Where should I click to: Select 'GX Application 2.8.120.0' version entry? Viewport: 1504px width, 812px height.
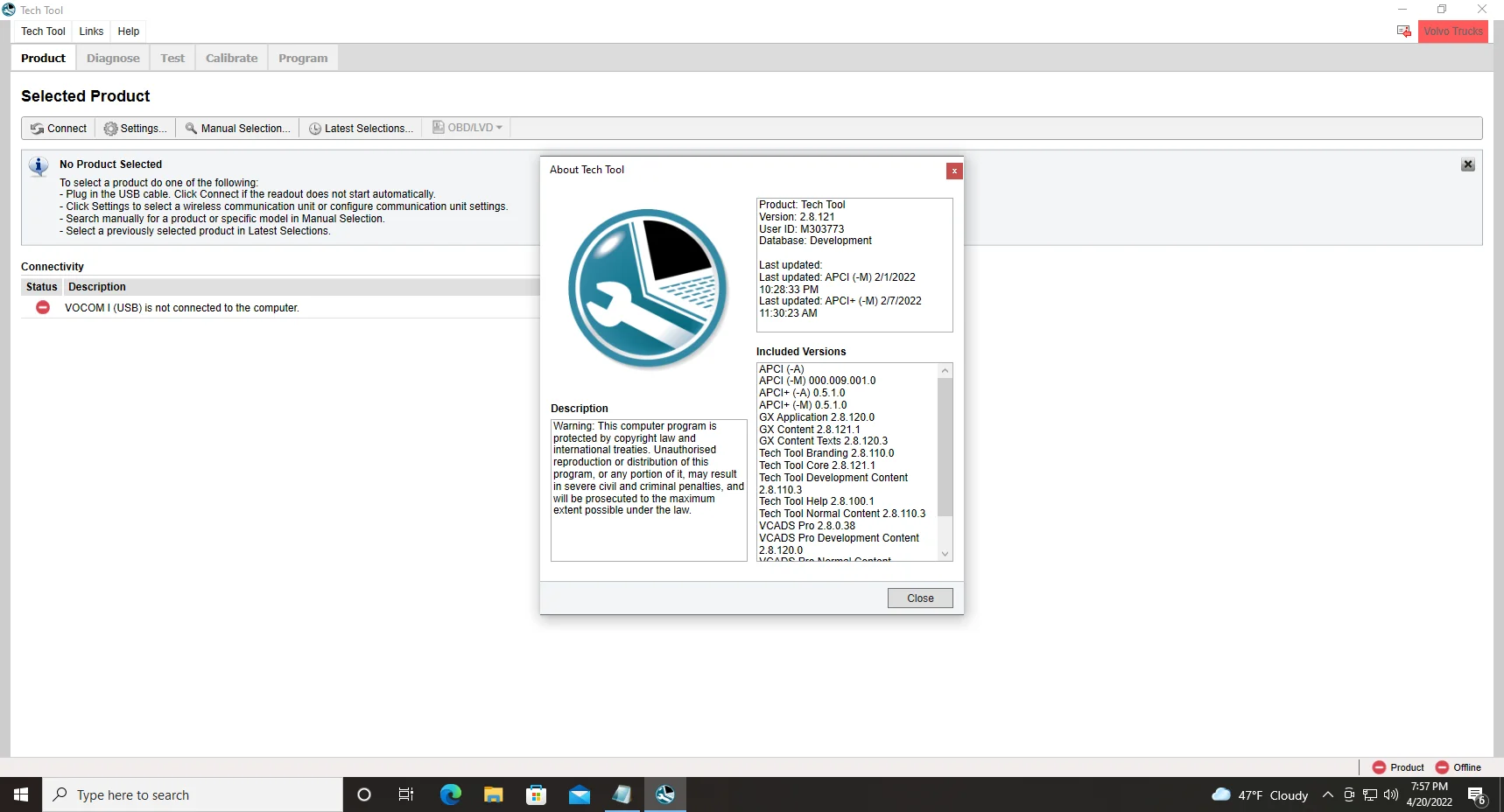(x=817, y=417)
